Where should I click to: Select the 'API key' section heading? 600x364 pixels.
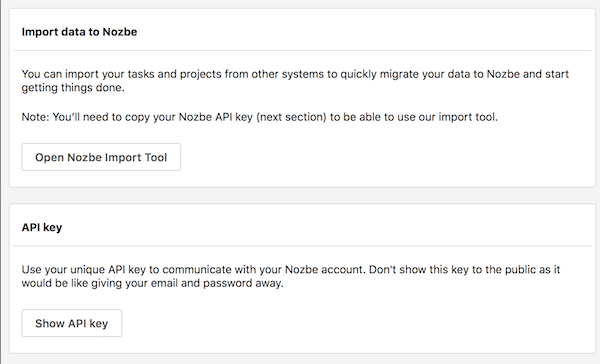[42, 227]
